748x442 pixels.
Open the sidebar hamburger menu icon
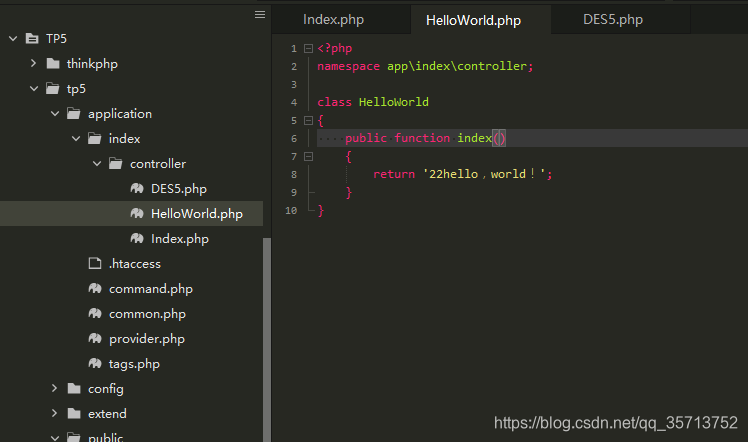[260, 15]
